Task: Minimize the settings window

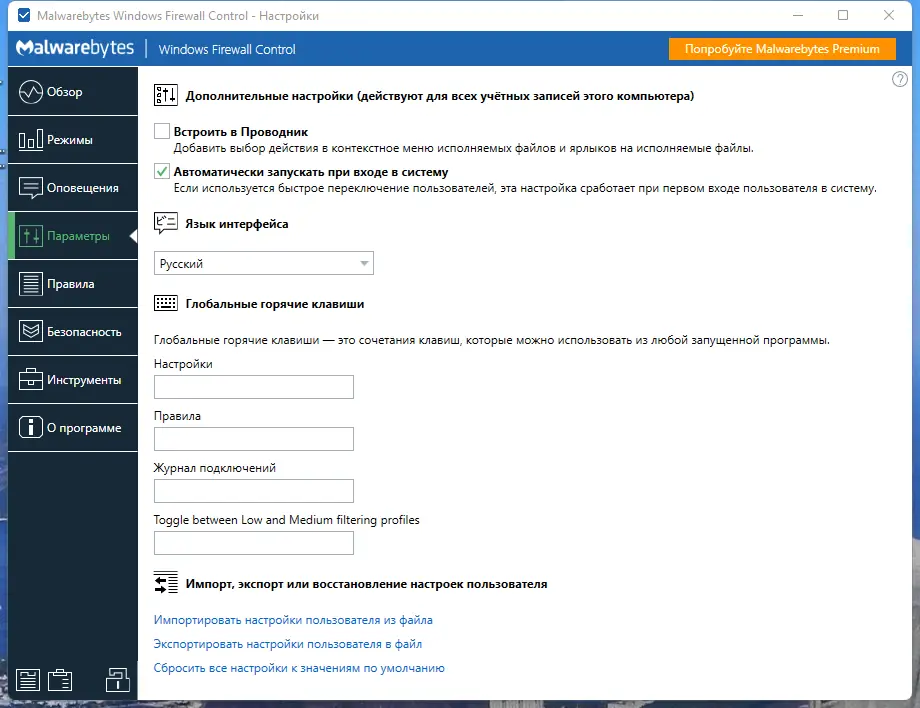Action: click(797, 15)
